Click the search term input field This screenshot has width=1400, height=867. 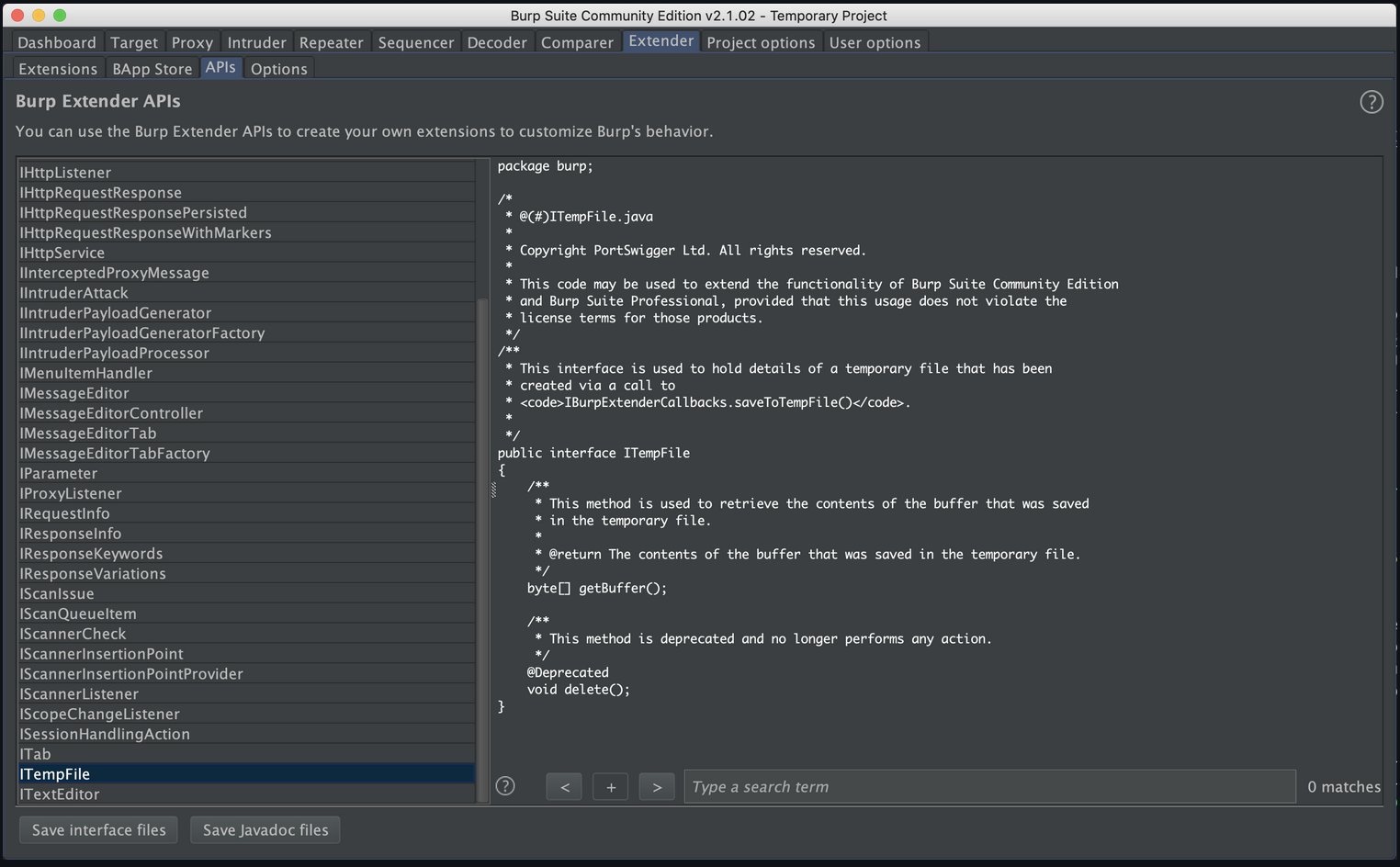click(x=989, y=787)
